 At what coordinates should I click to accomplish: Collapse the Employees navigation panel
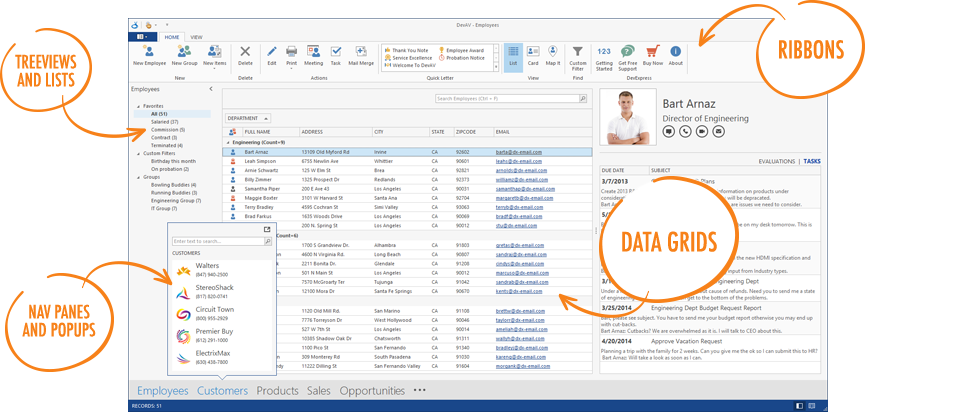(x=210, y=90)
